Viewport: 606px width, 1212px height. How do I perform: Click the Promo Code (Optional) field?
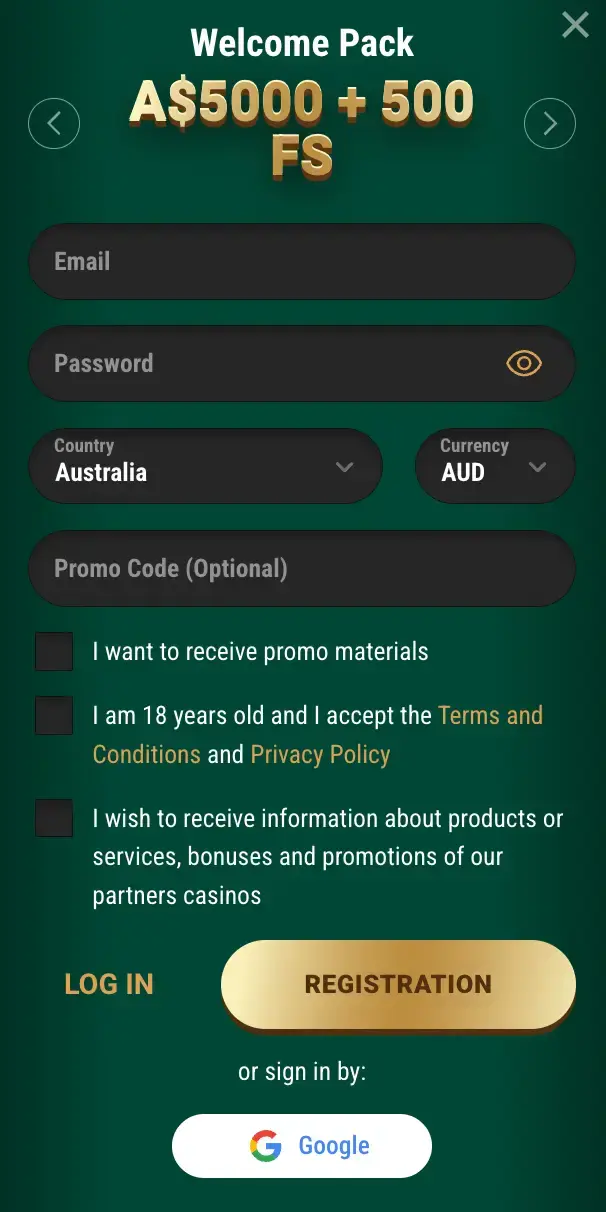301,569
